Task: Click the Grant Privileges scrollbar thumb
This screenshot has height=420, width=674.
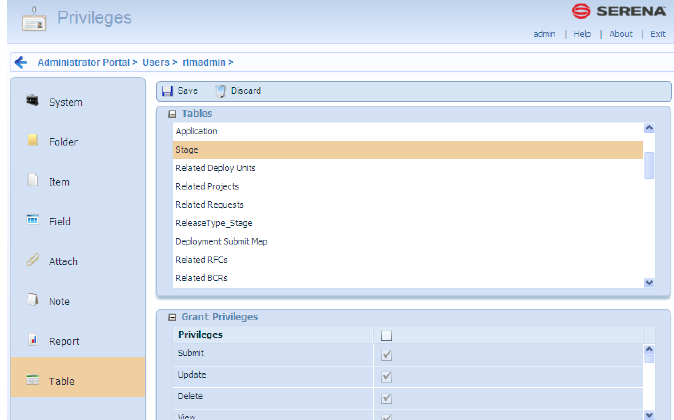Action: click(x=649, y=359)
